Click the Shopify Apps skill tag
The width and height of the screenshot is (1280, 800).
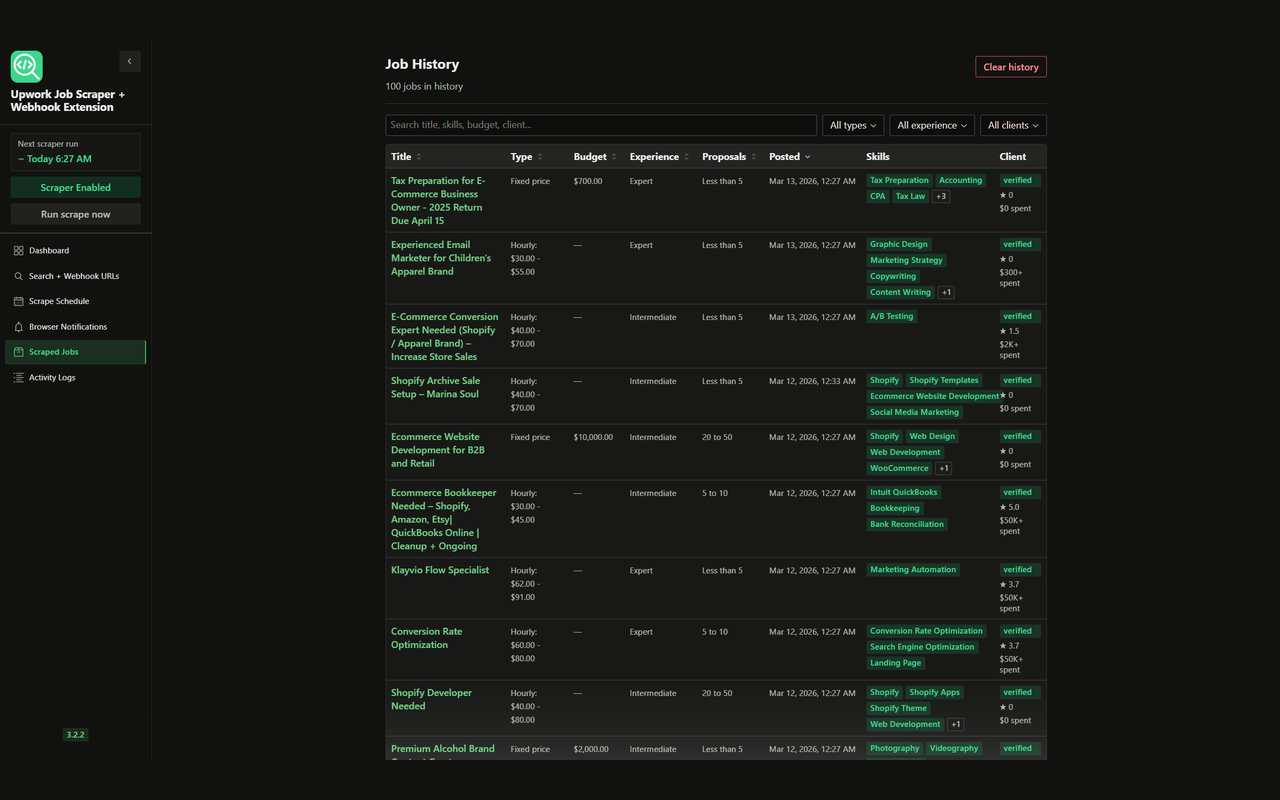point(935,693)
